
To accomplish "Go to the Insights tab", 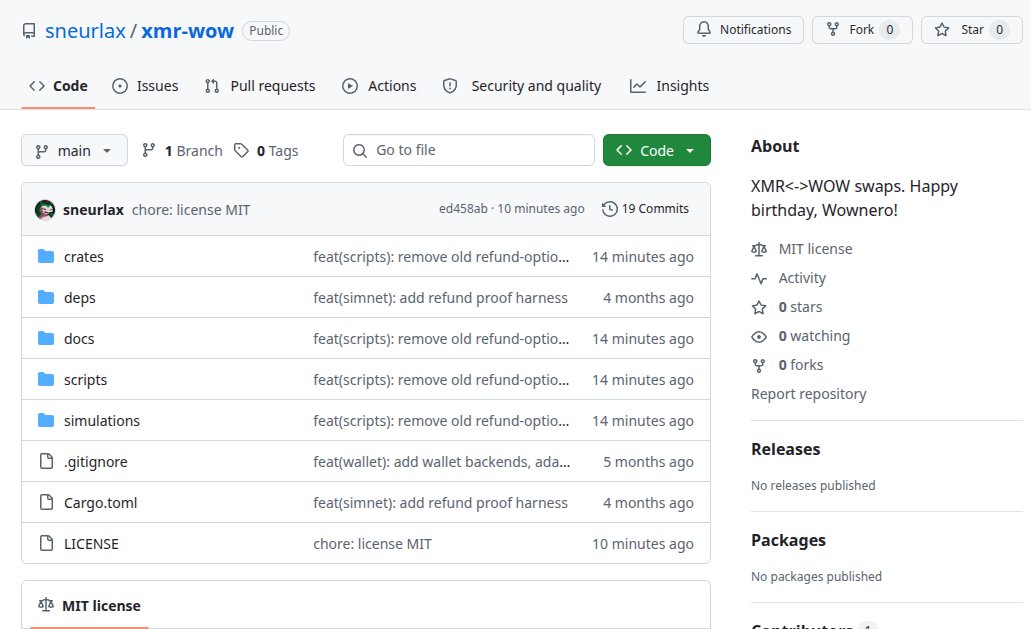I will click(669, 86).
